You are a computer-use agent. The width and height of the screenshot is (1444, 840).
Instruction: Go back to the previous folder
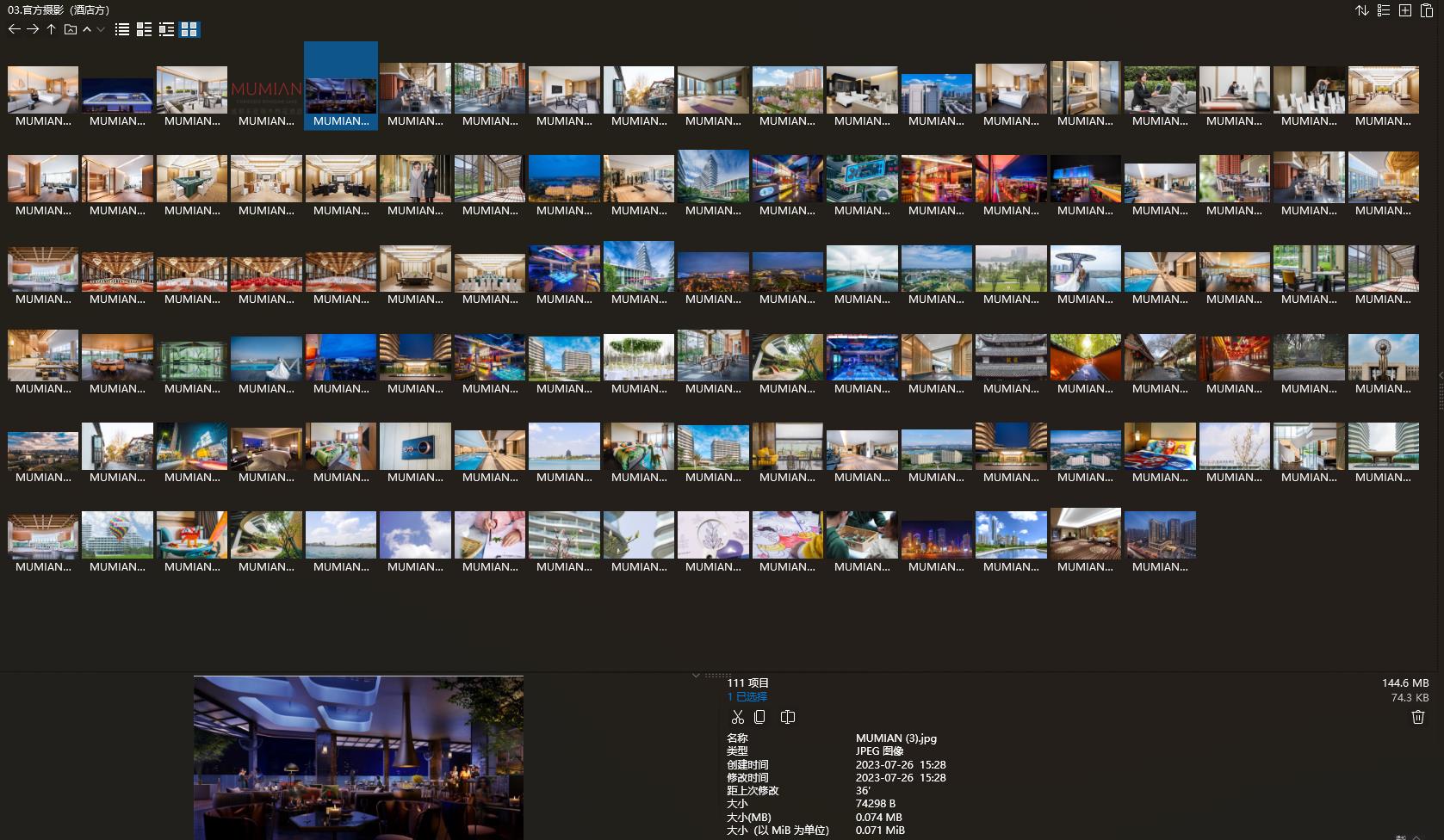pyautogui.click(x=14, y=29)
